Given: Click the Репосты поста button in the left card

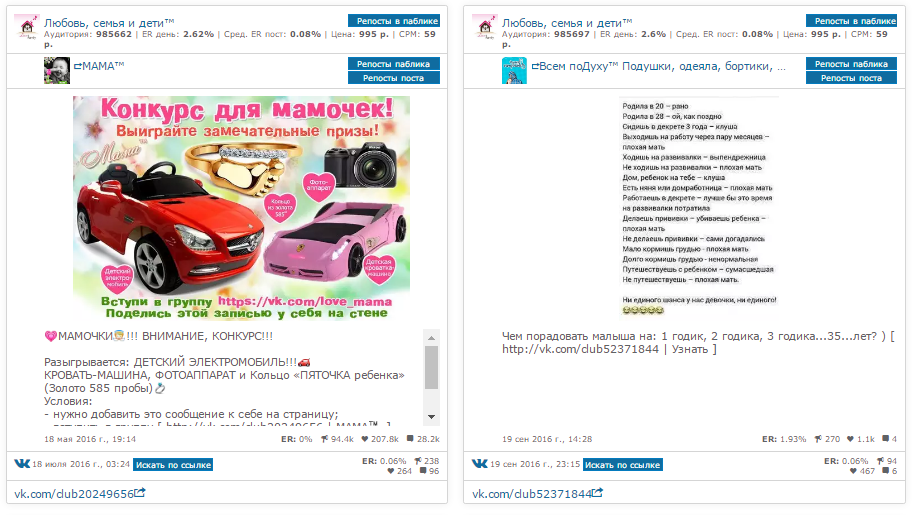Looking at the screenshot, I should coord(394,77).
